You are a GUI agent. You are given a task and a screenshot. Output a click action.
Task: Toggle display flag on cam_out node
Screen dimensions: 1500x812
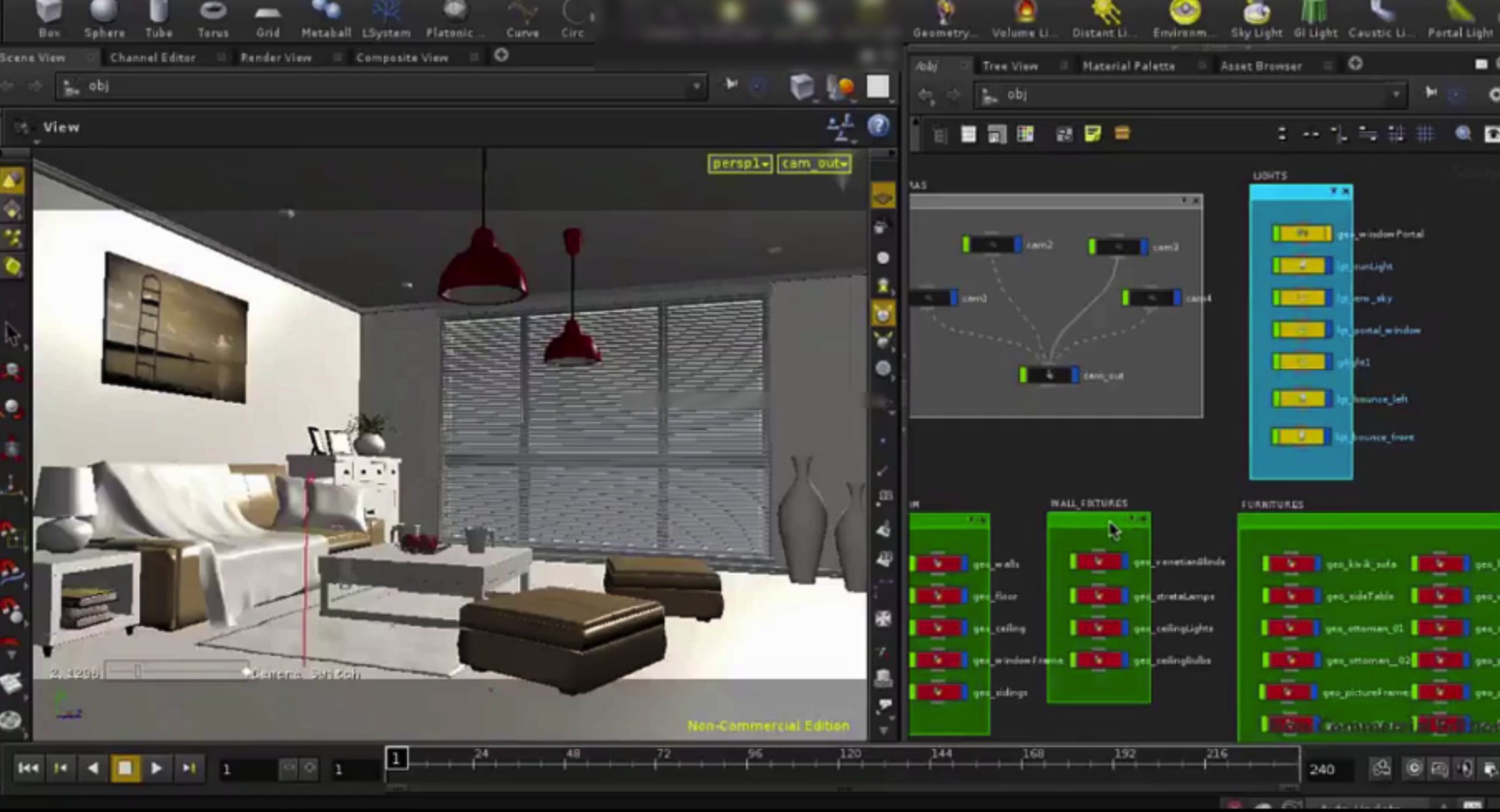pos(1074,376)
